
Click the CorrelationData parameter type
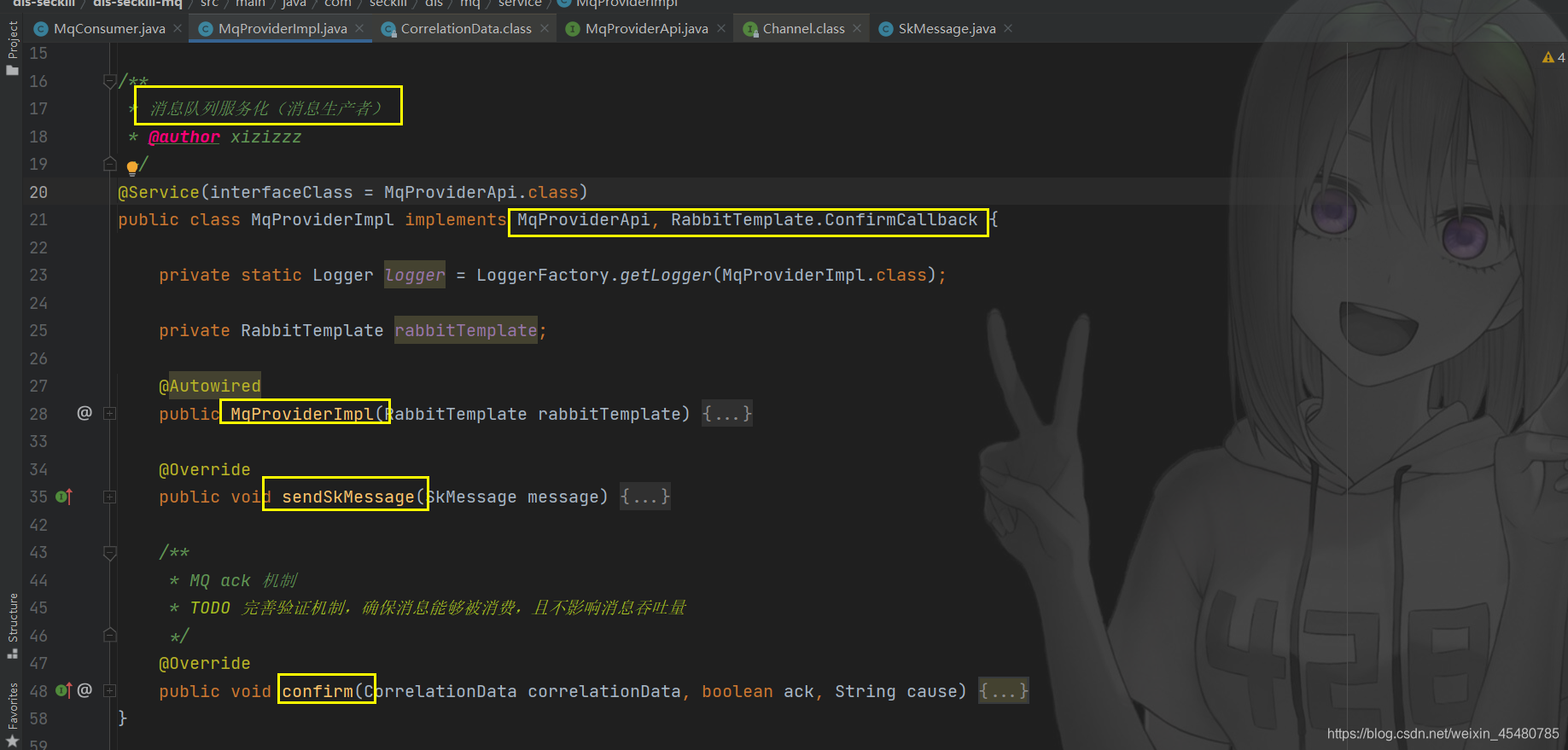(x=440, y=691)
